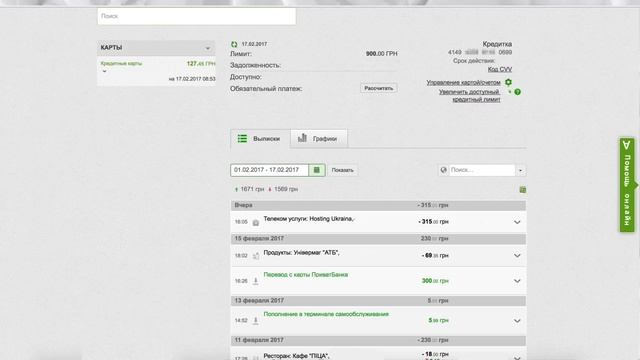This screenshot has height=360, width=640.
Task: Collapse the КАРТЫ panel arrow
Action: click(x=207, y=48)
